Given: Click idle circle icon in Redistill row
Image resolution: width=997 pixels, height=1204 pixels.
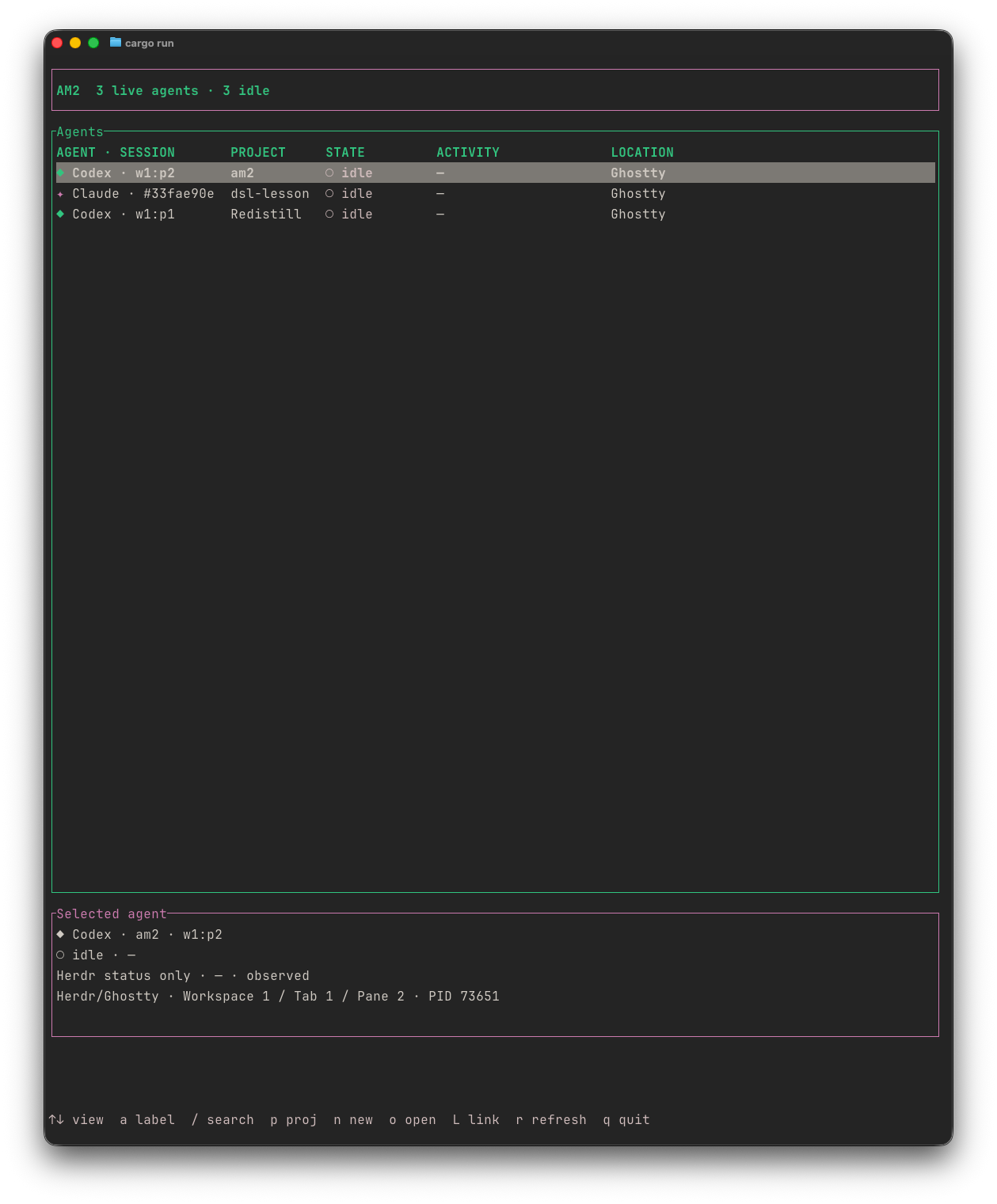Looking at the screenshot, I should [329, 214].
